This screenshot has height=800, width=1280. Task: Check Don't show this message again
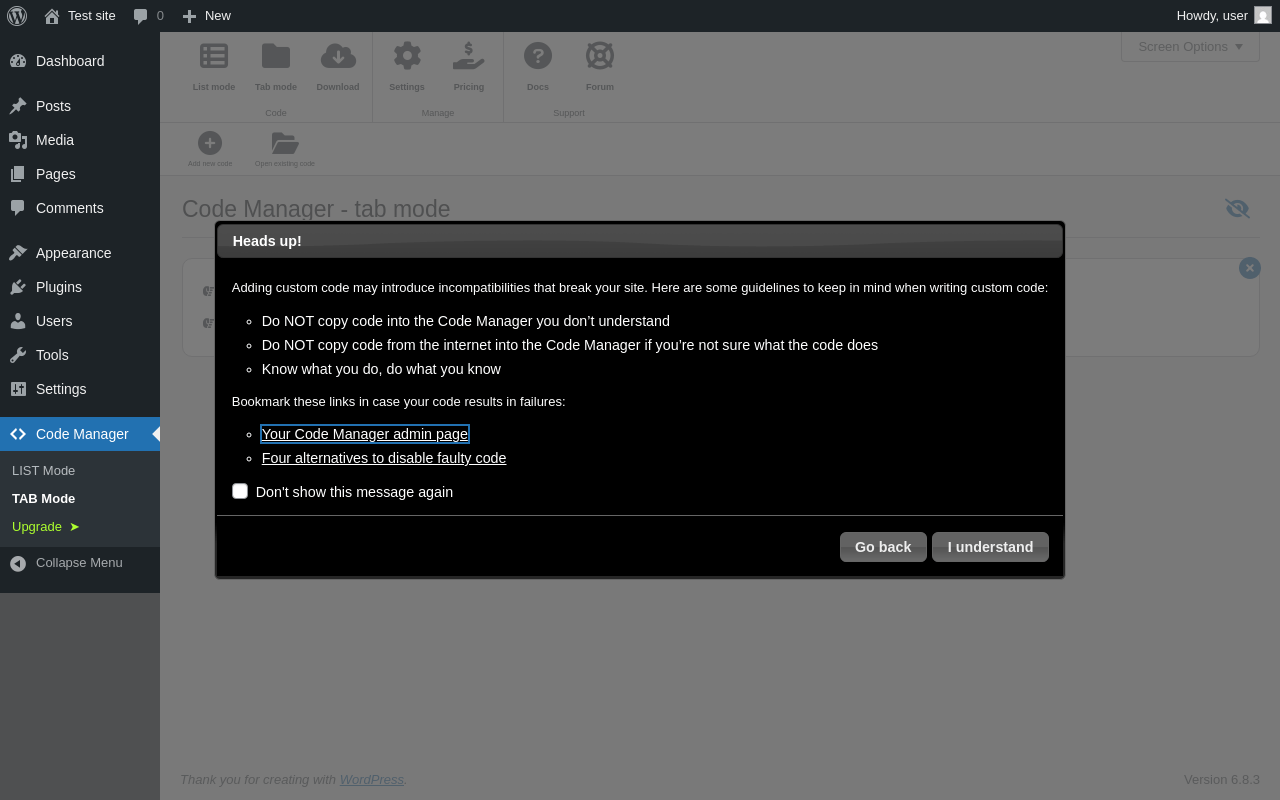240,491
